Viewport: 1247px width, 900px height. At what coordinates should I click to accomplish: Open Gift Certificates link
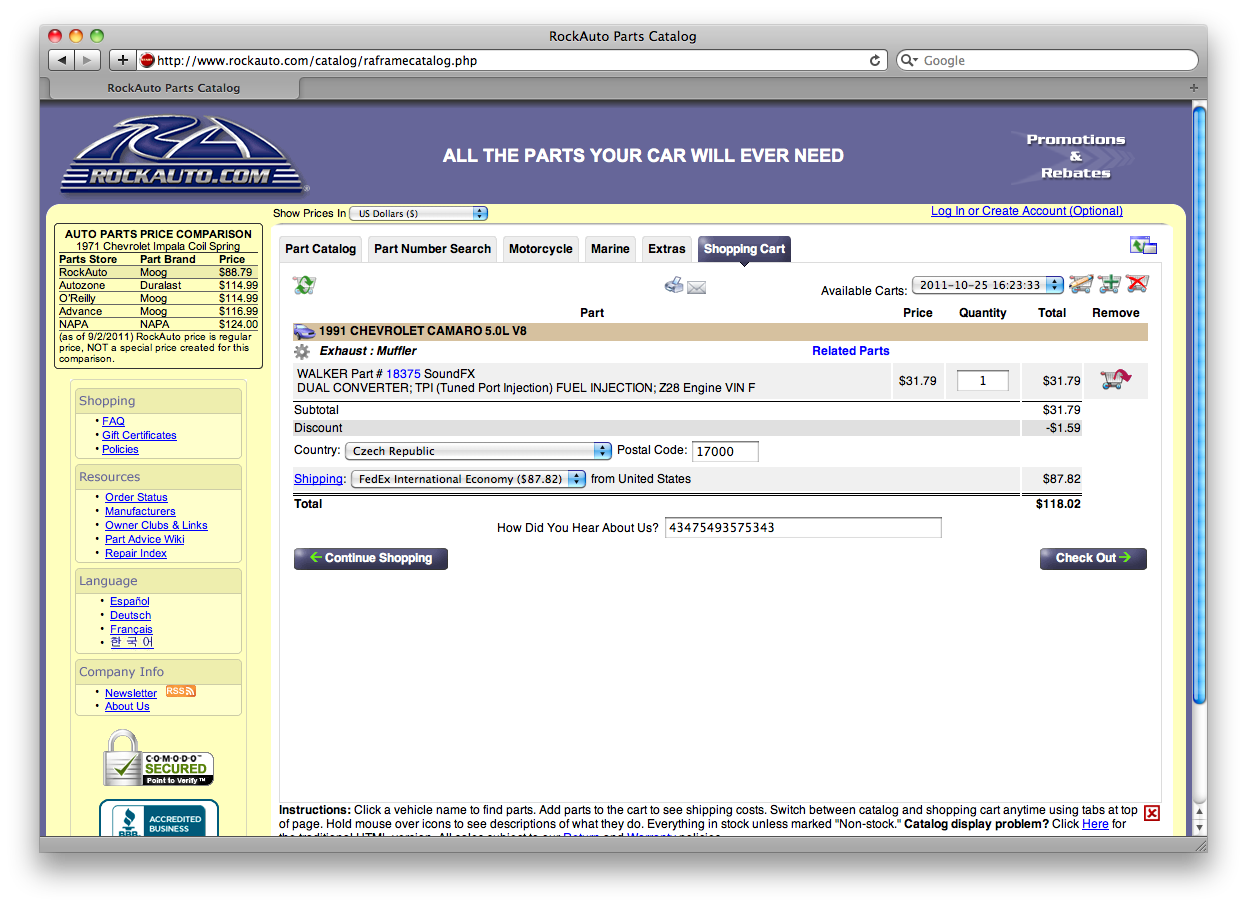[x=139, y=436]
